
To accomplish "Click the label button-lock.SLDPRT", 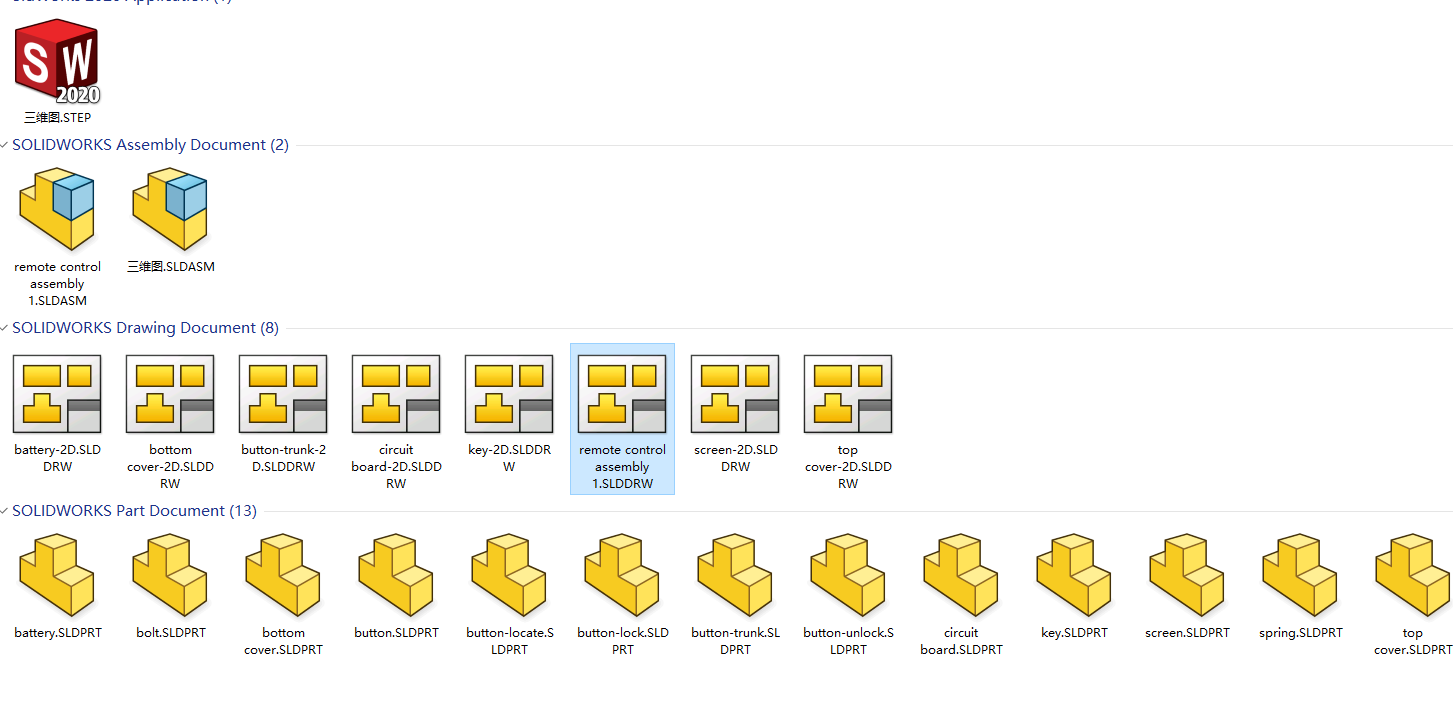I will 622,641.
